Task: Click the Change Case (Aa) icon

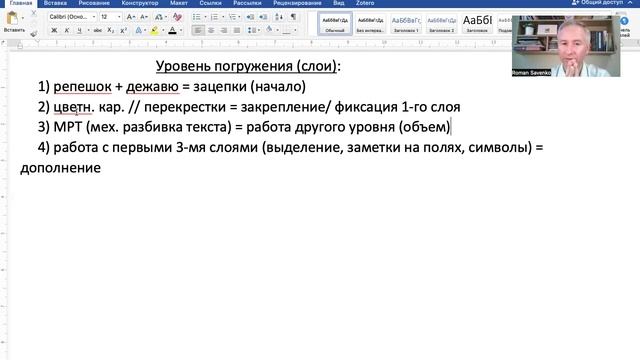Action: click(159, 17)
